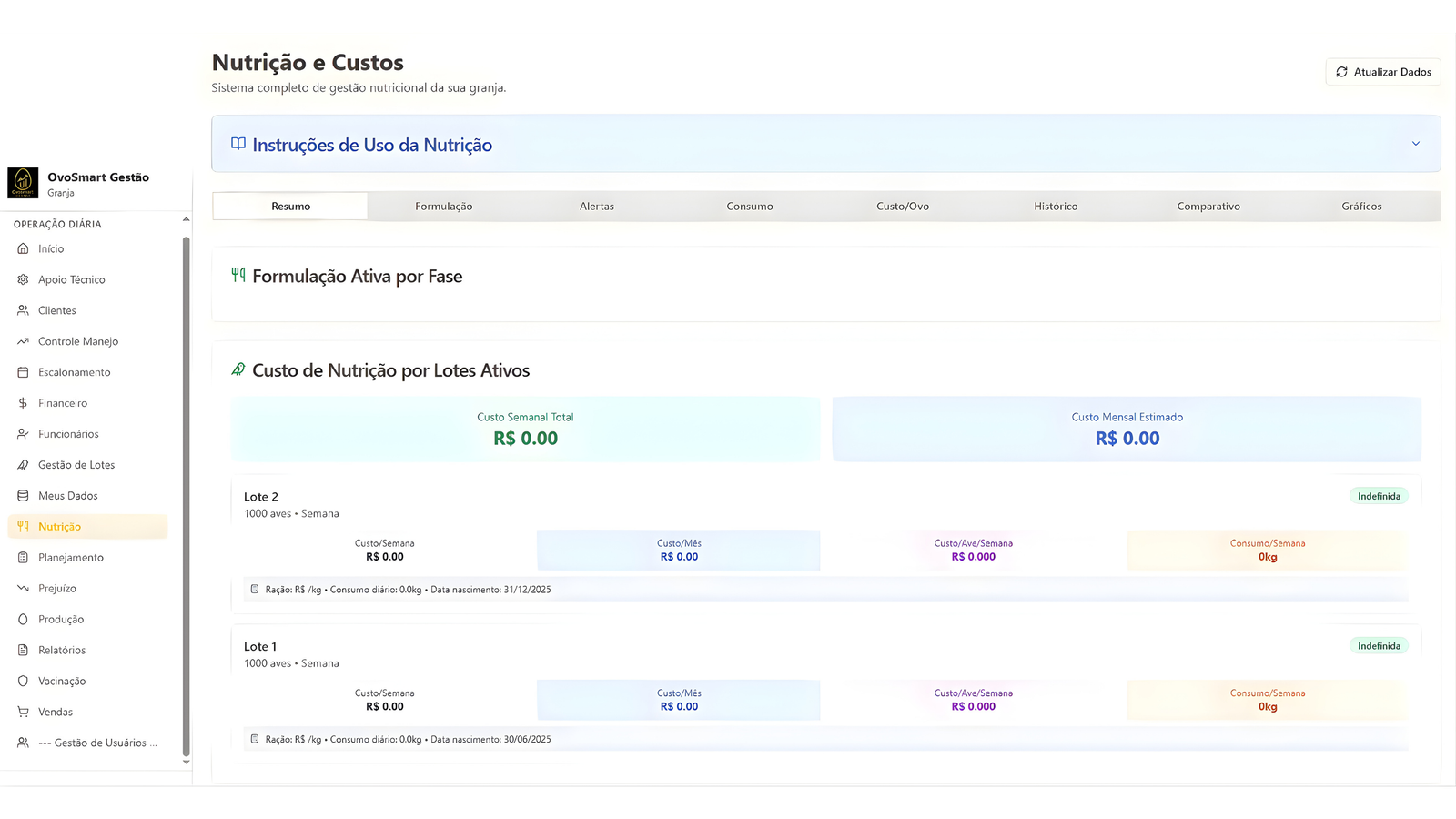The width and height of the screenshot is (1456, 819).
Task: Switch to the Formulação tab
Action: 443,207
